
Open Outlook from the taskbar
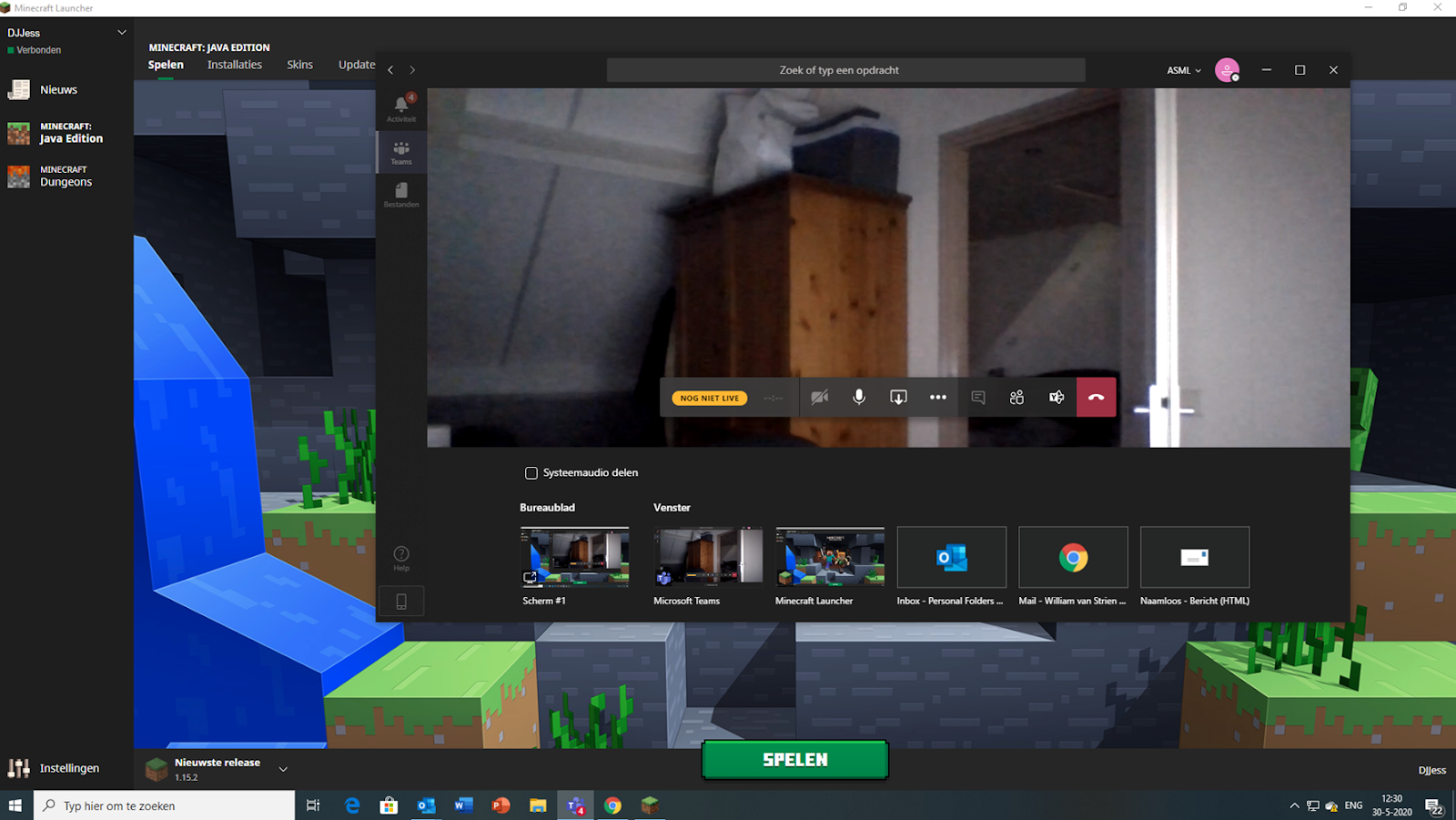(426, 805)
